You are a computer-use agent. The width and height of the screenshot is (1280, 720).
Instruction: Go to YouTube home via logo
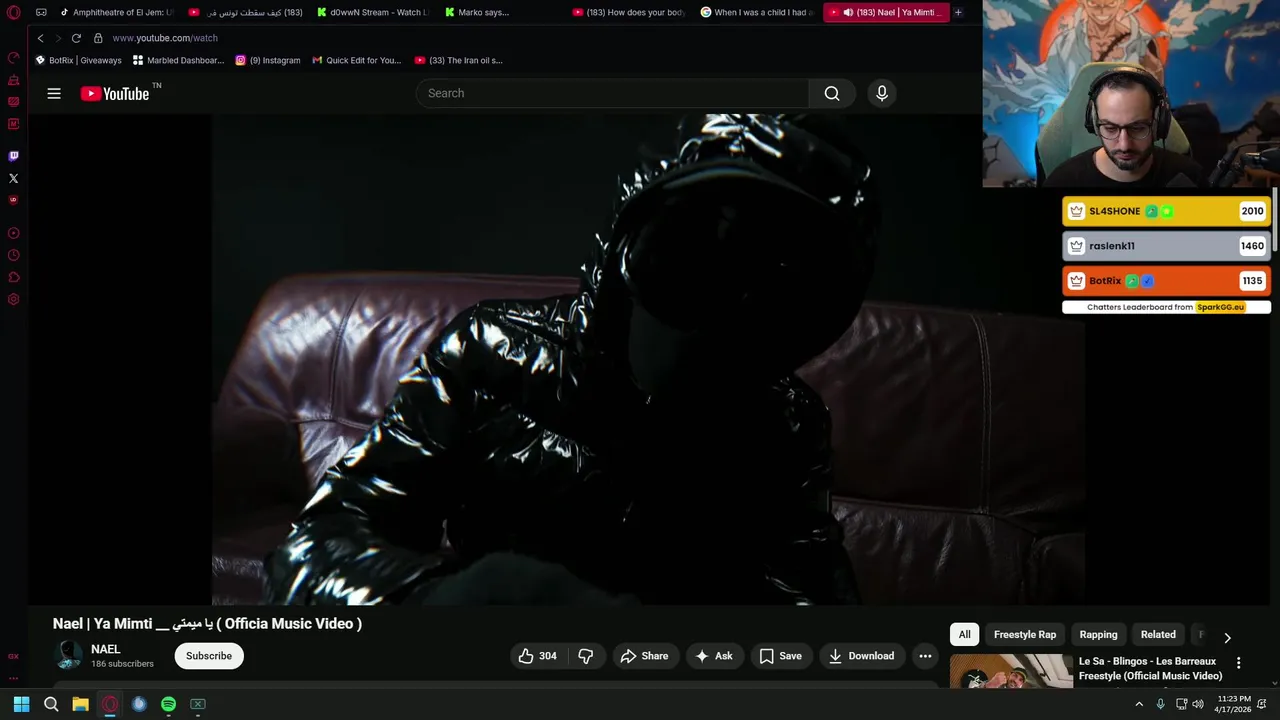115,93
